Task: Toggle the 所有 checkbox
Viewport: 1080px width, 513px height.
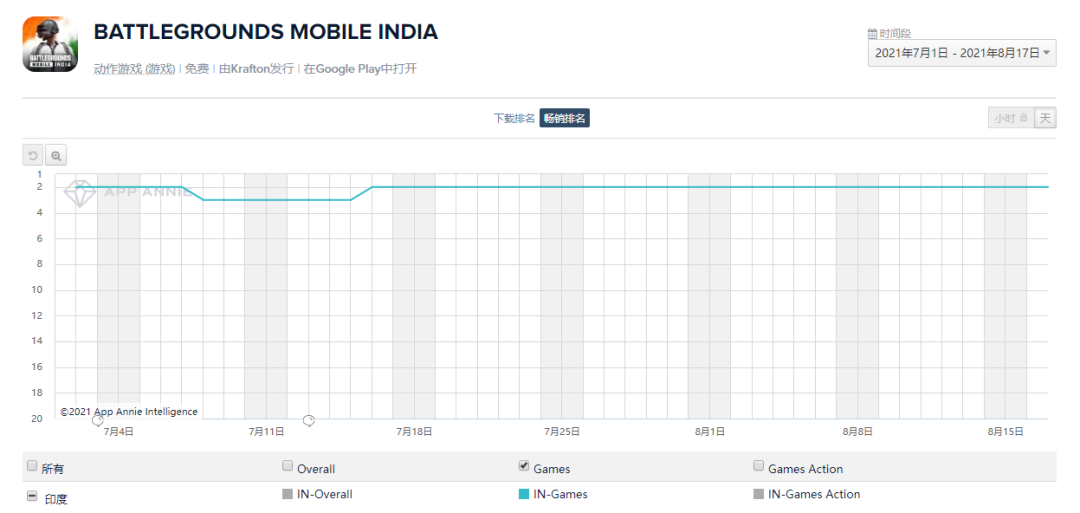Action: tap(32, 466)
